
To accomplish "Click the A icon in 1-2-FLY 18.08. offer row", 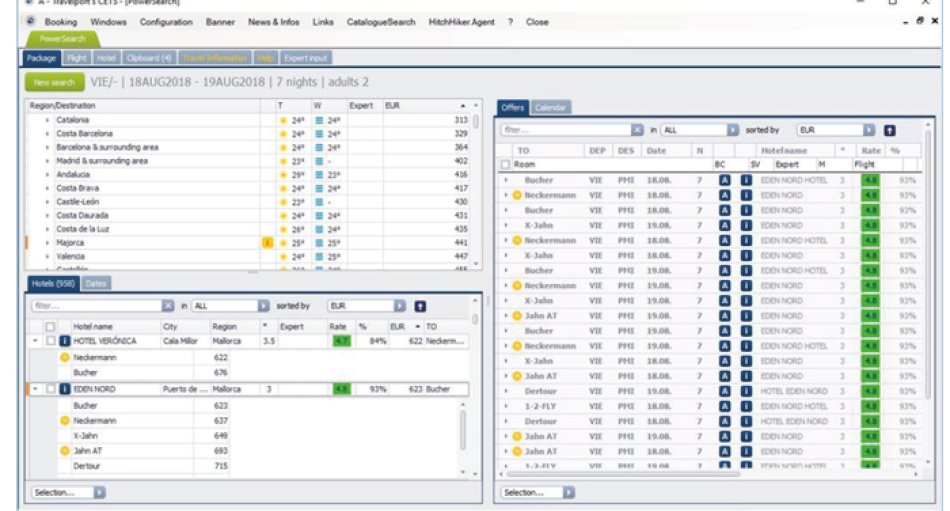I will click(725, 406).
